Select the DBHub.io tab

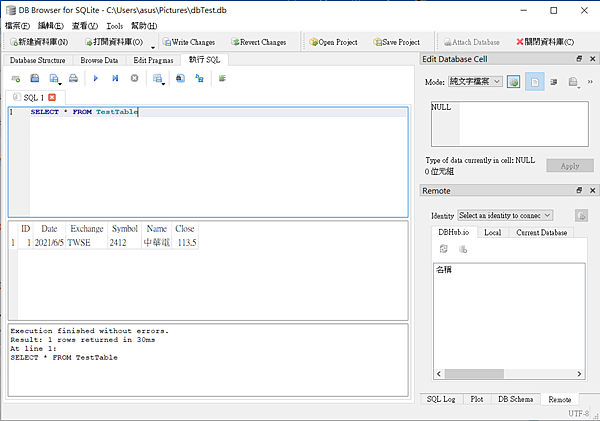[x=454, y=232]
